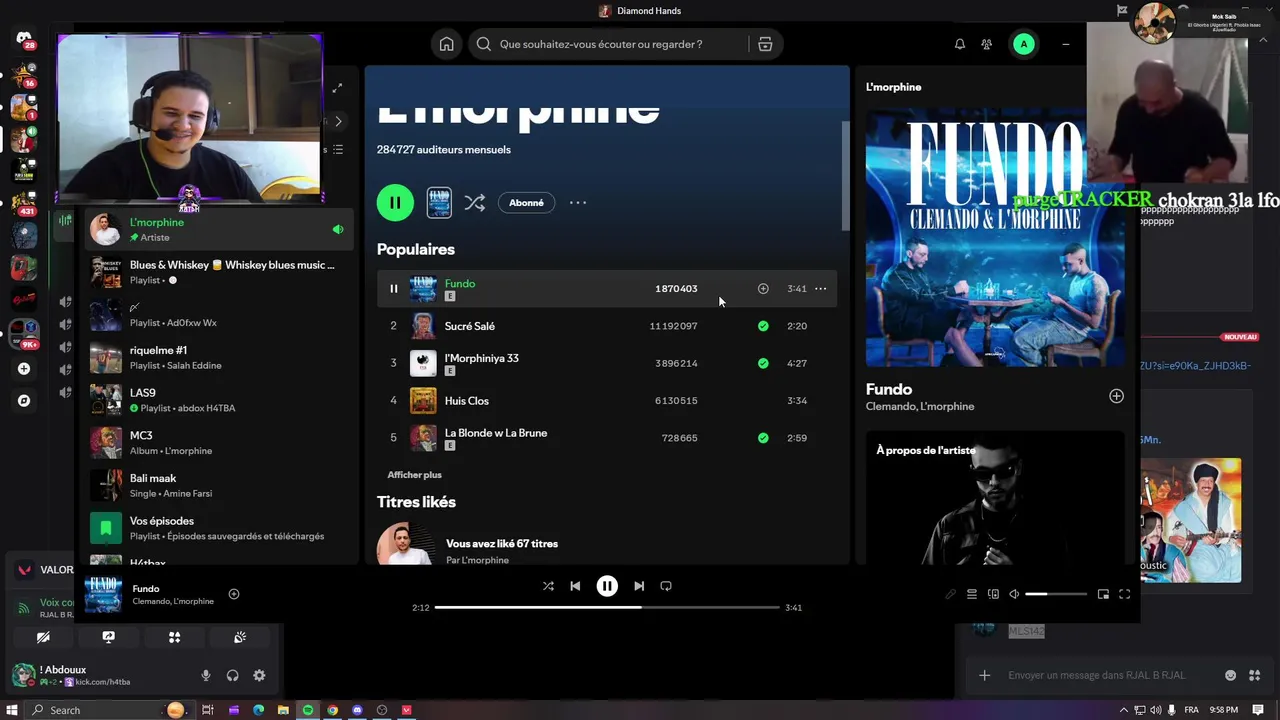The height and width of the screenshot is (720, 1280).
Task: Open L'morphine artist in library list
Action: (219, 230)
